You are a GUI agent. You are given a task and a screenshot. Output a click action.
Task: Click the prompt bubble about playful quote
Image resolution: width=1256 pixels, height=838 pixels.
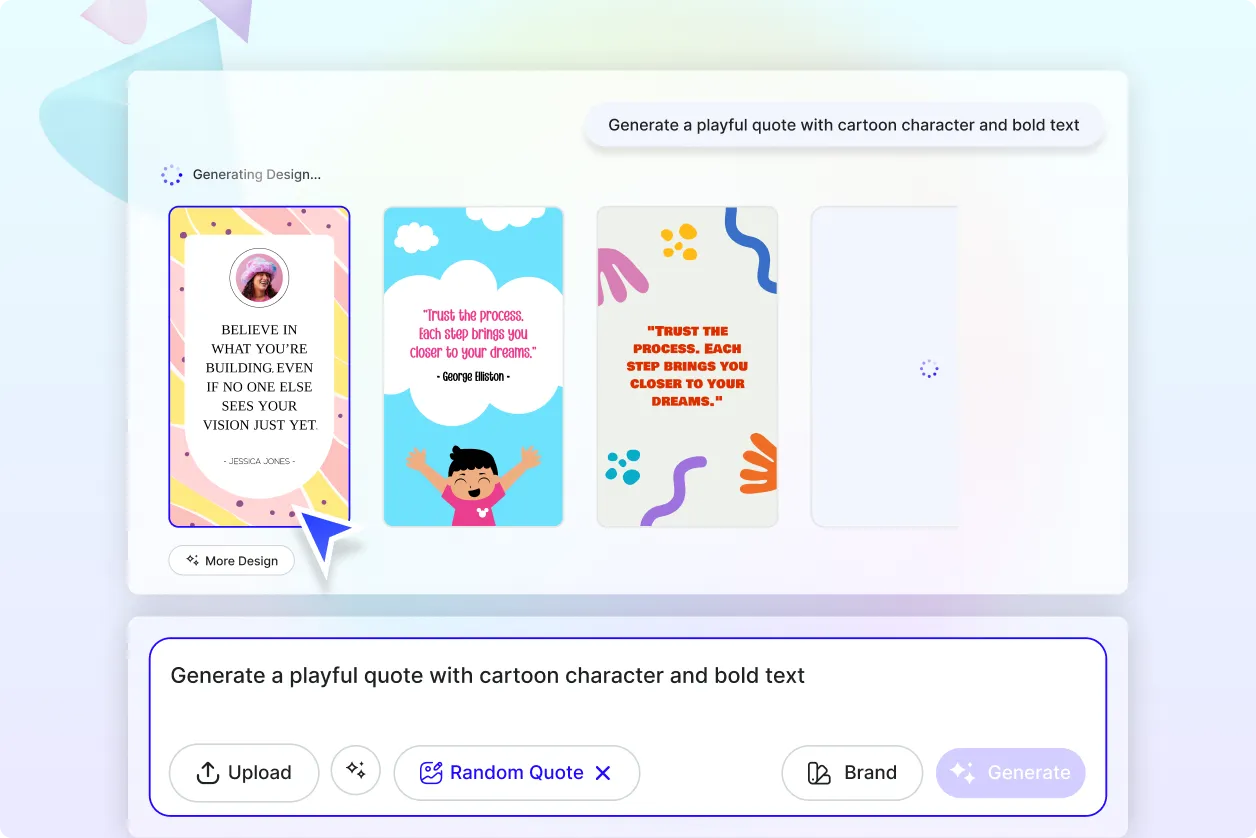click(844, 126)
